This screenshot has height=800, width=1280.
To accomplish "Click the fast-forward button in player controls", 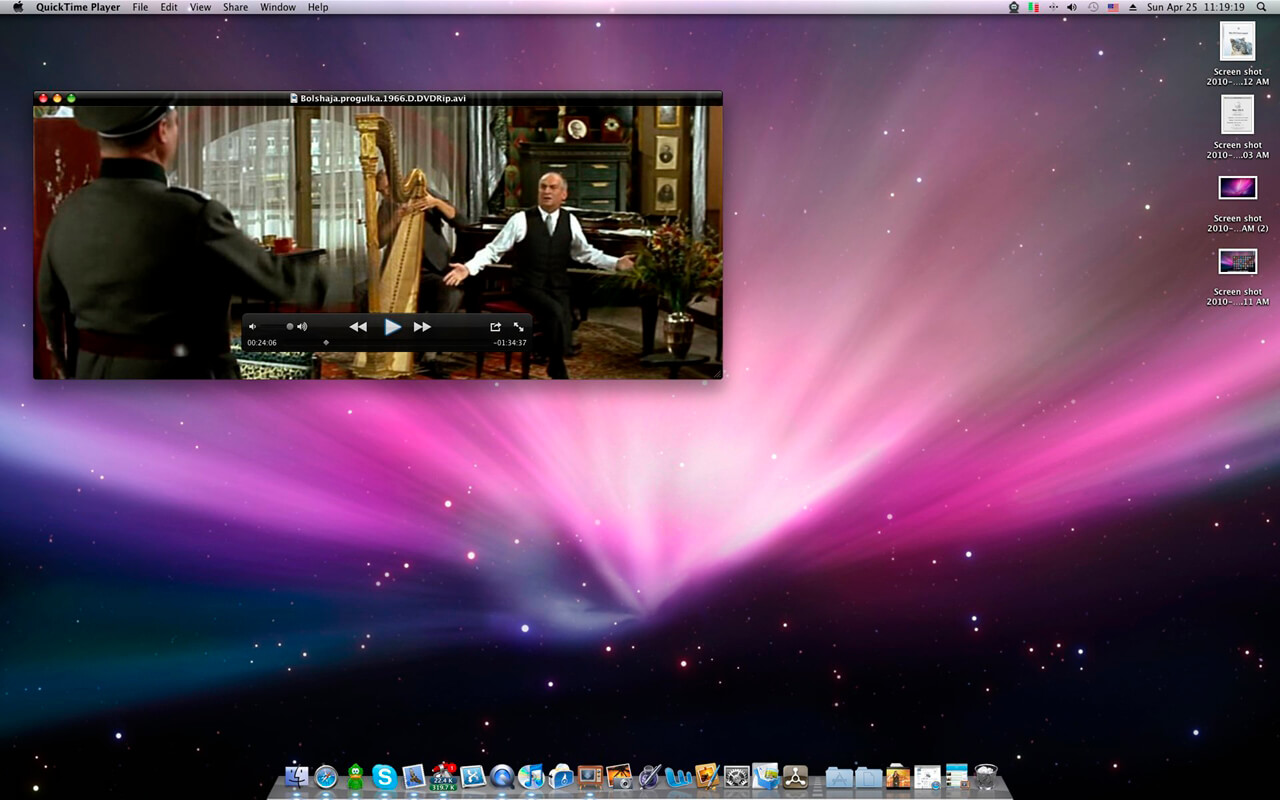I will [422, 327].
